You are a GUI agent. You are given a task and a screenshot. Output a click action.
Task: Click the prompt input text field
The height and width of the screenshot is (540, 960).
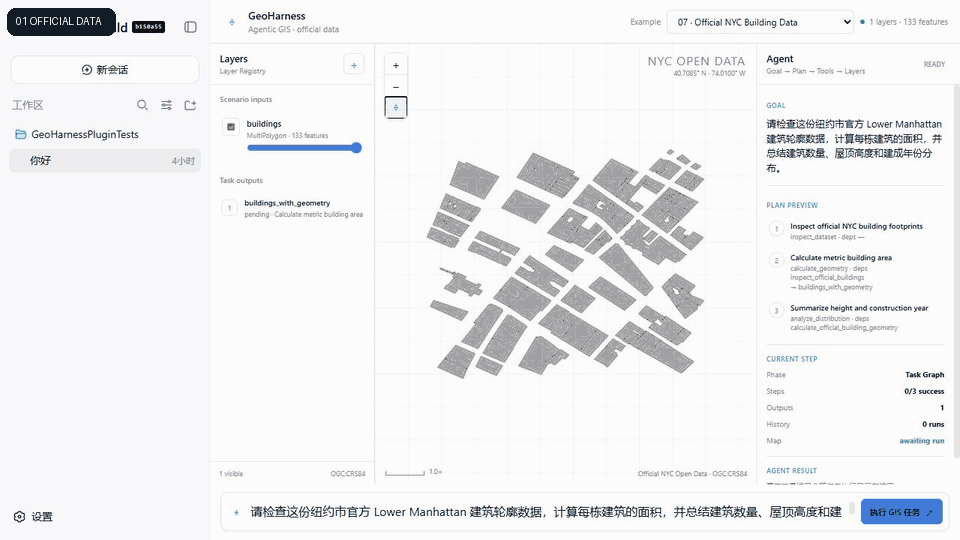546,512
